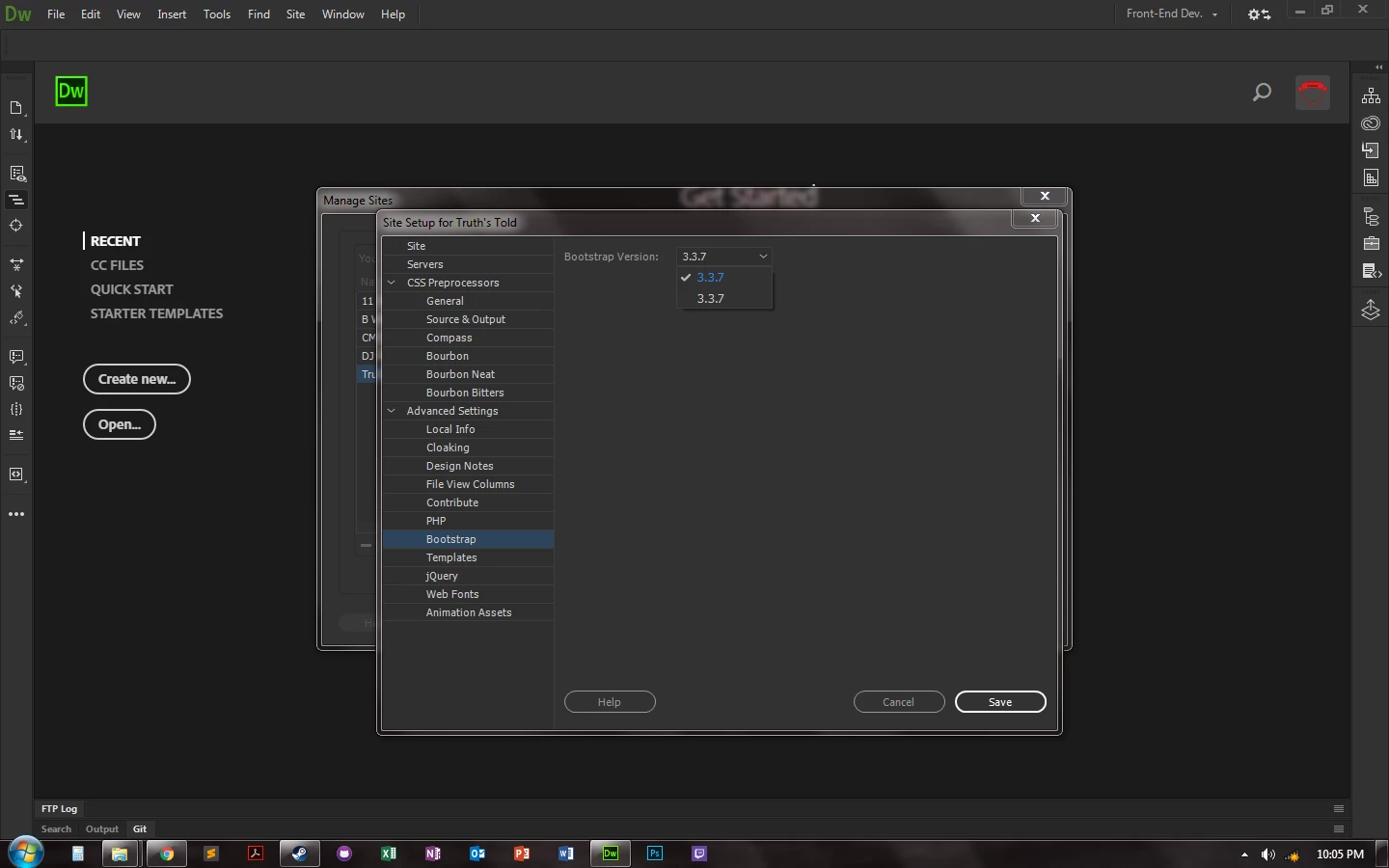Open the Window menu
Viewport: 1389px width, 868px height.
[x=343, y=14]
